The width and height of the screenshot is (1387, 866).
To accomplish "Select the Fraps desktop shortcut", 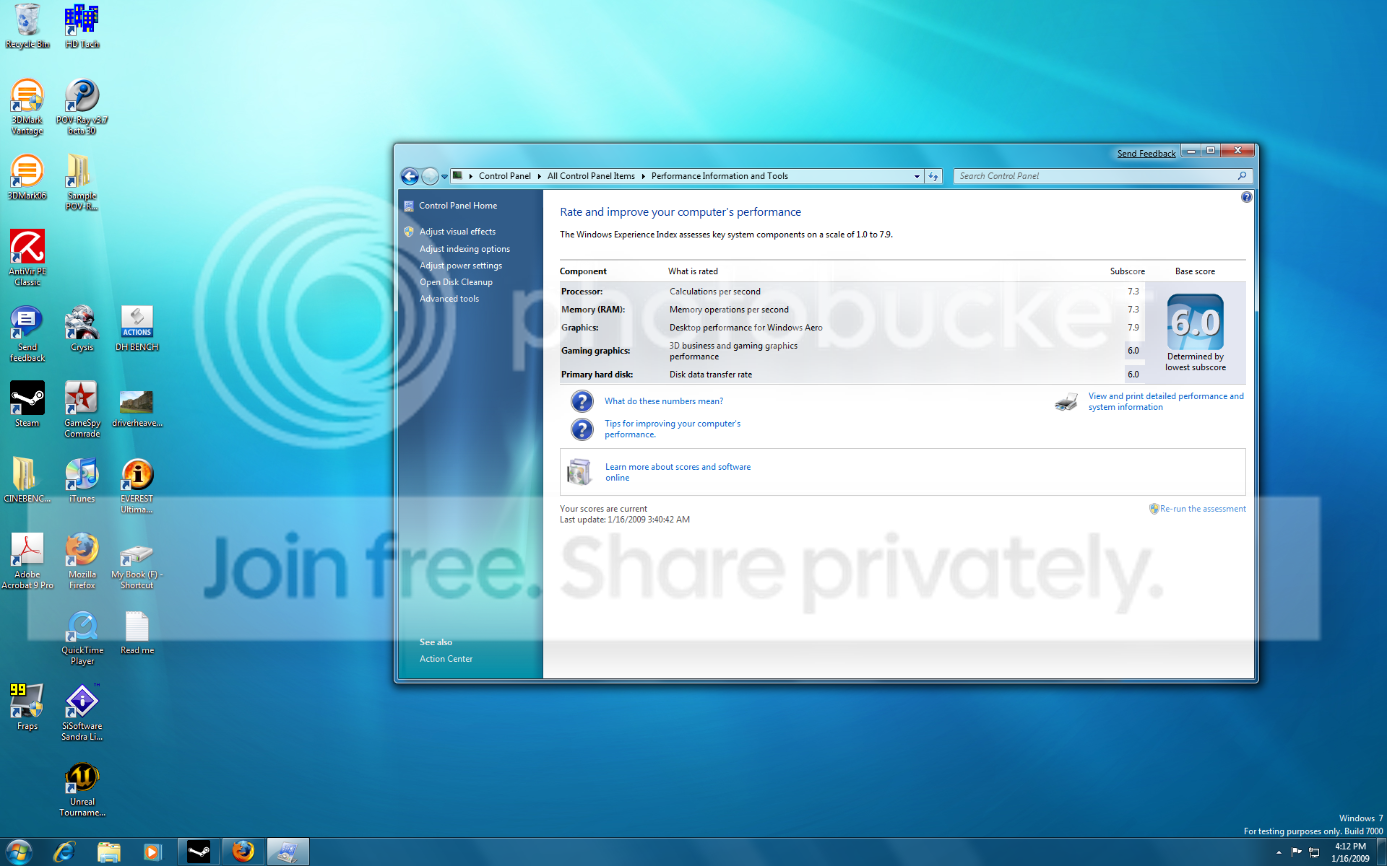I will [27, 708].
